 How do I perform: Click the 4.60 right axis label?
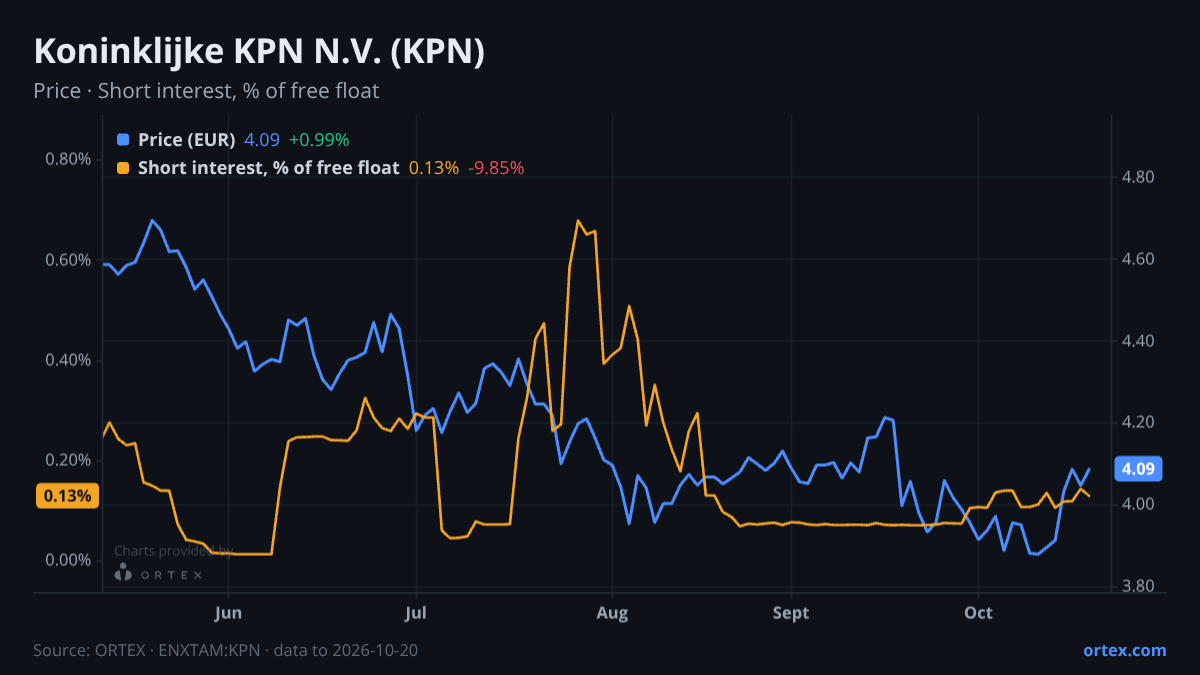pyautogui.click(x=1139, y=260)
